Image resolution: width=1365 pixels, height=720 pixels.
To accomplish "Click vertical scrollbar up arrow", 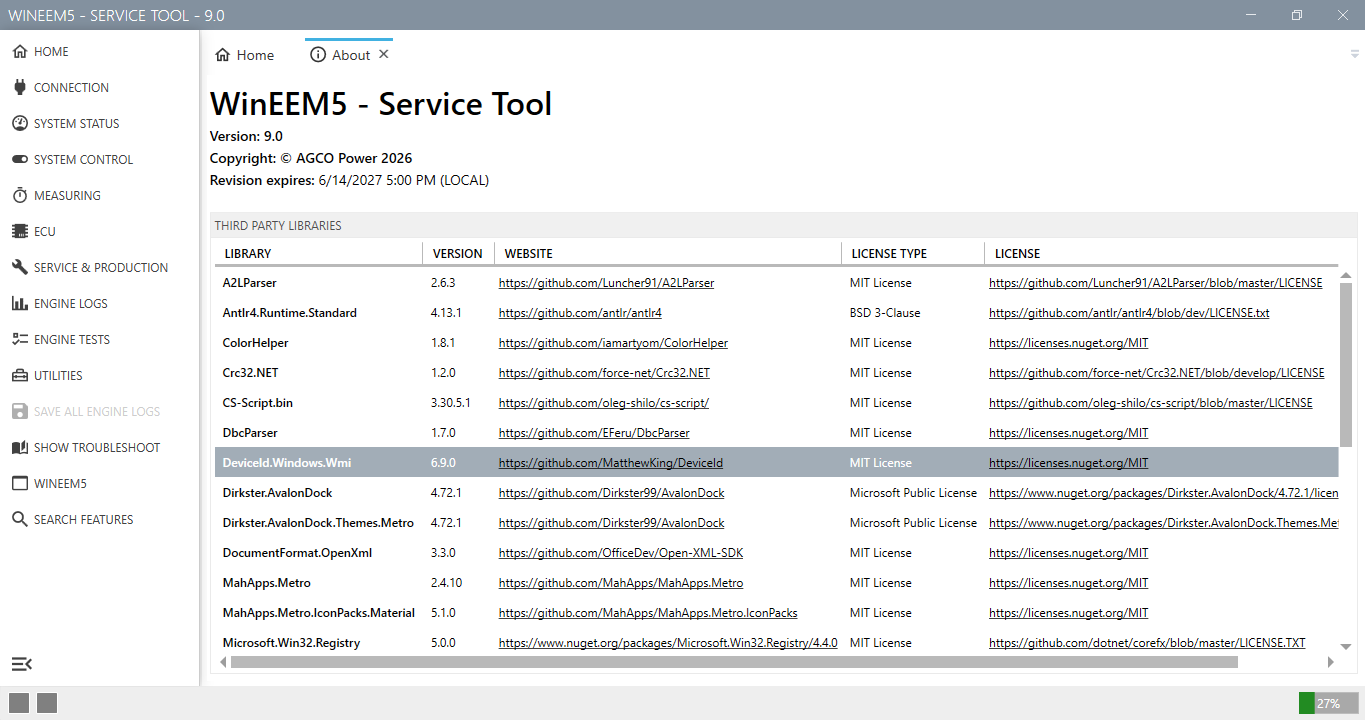I will click(1346, 276).
